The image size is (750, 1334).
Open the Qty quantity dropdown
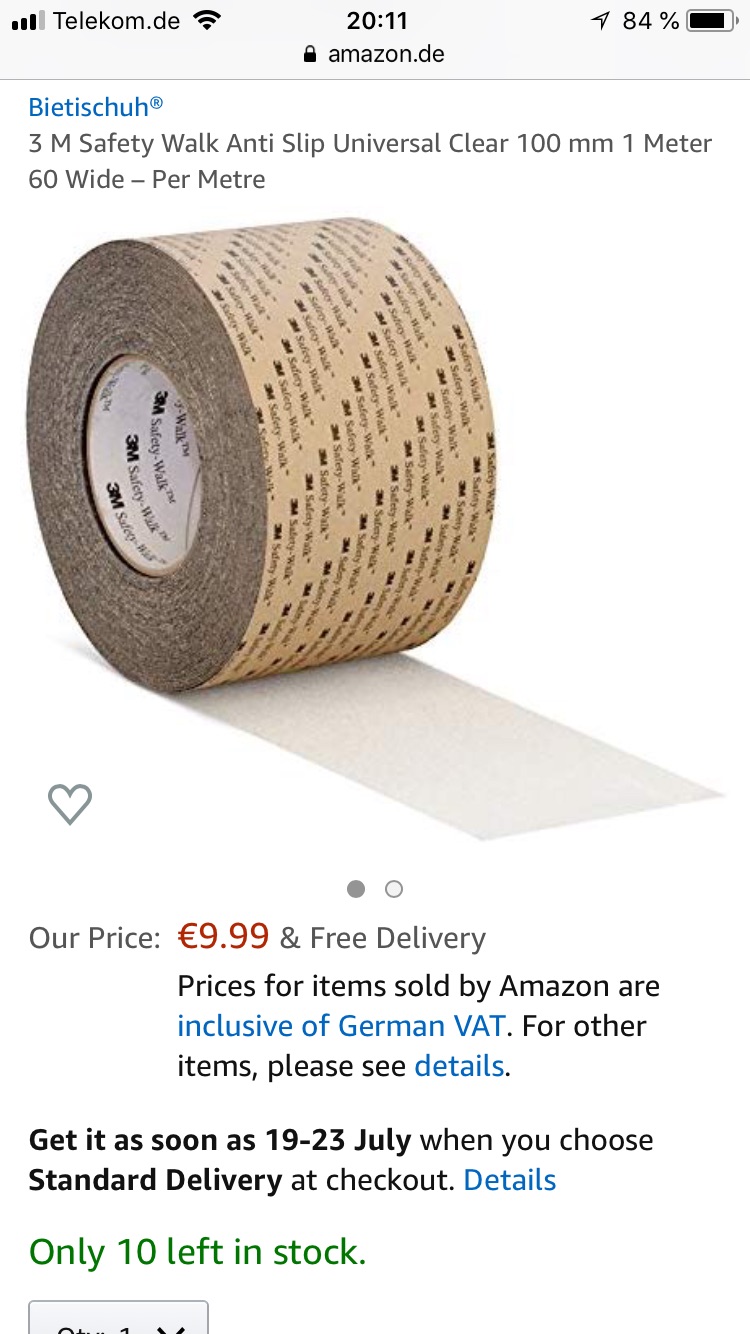[118, 1318]
